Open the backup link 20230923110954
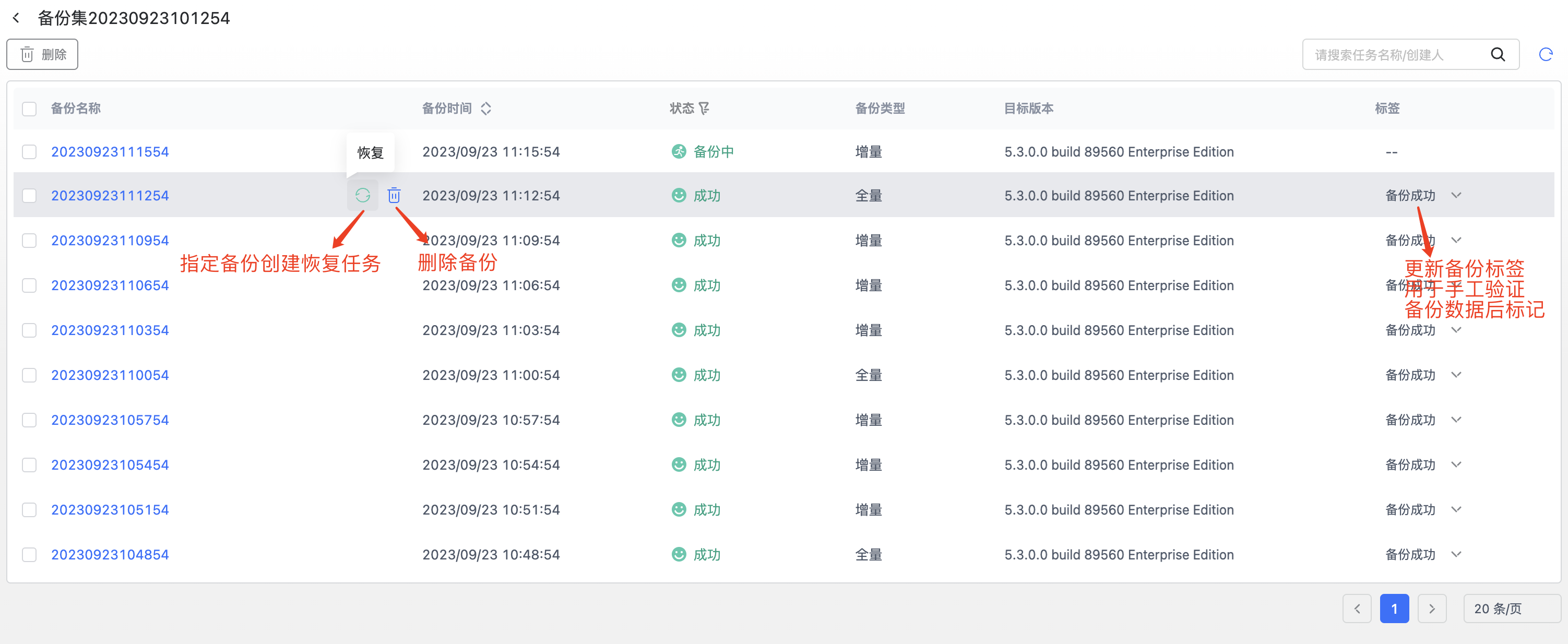This screenshot has height=644, width=1568. pos(110,241)
